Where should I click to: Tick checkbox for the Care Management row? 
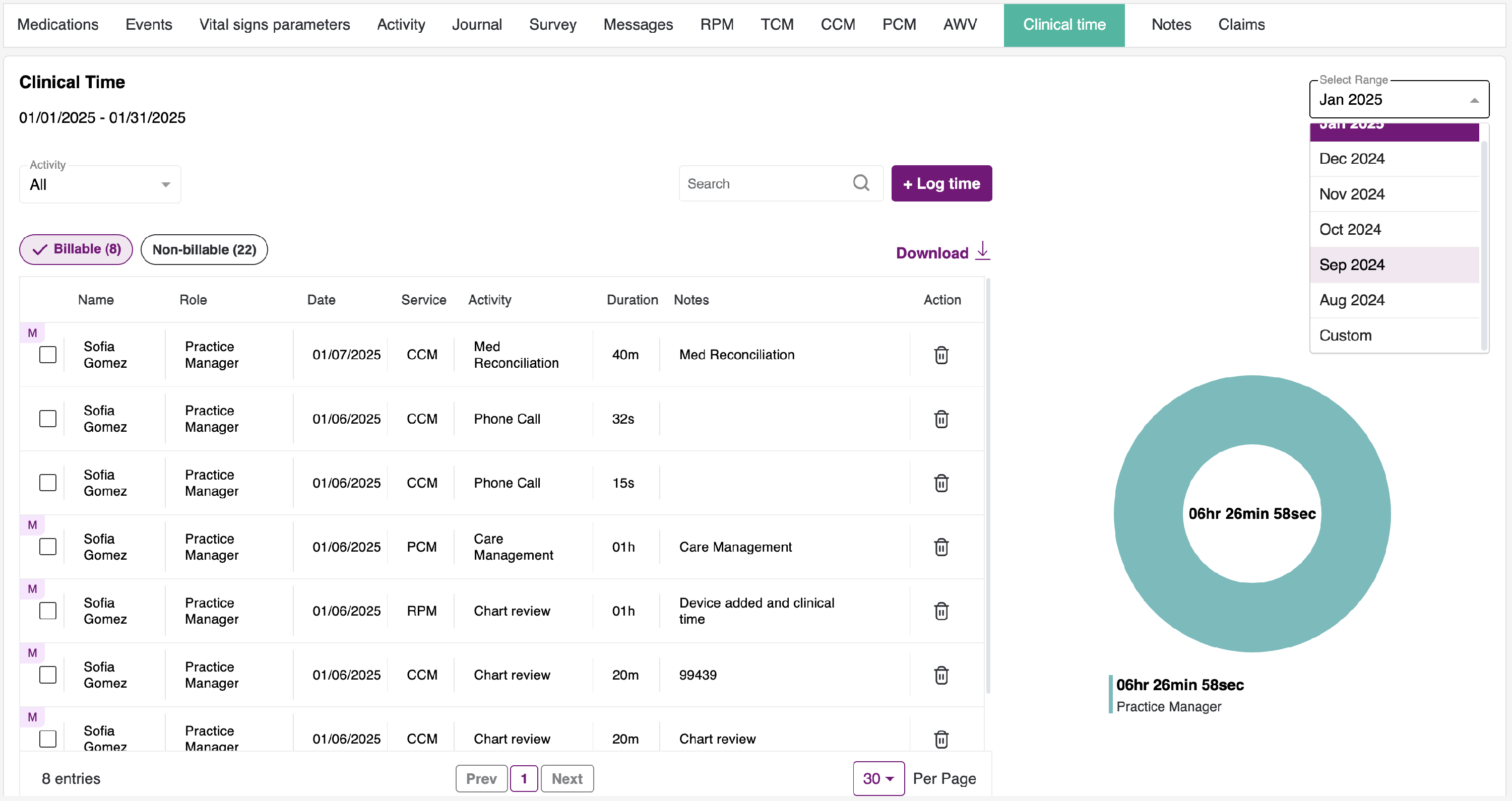pyautogui.click(x=47, y=546)
